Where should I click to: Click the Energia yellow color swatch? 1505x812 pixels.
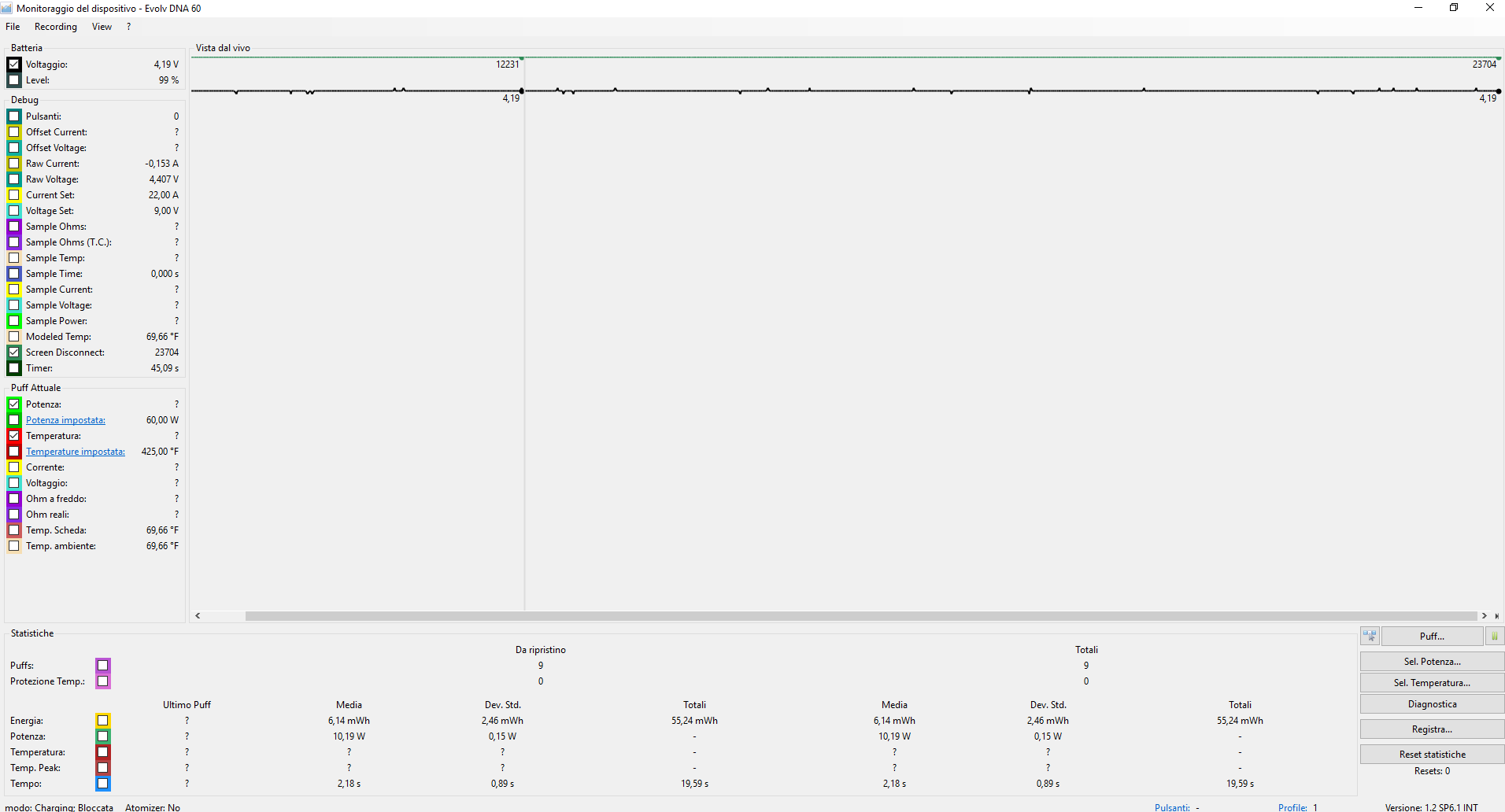point(102,721)
